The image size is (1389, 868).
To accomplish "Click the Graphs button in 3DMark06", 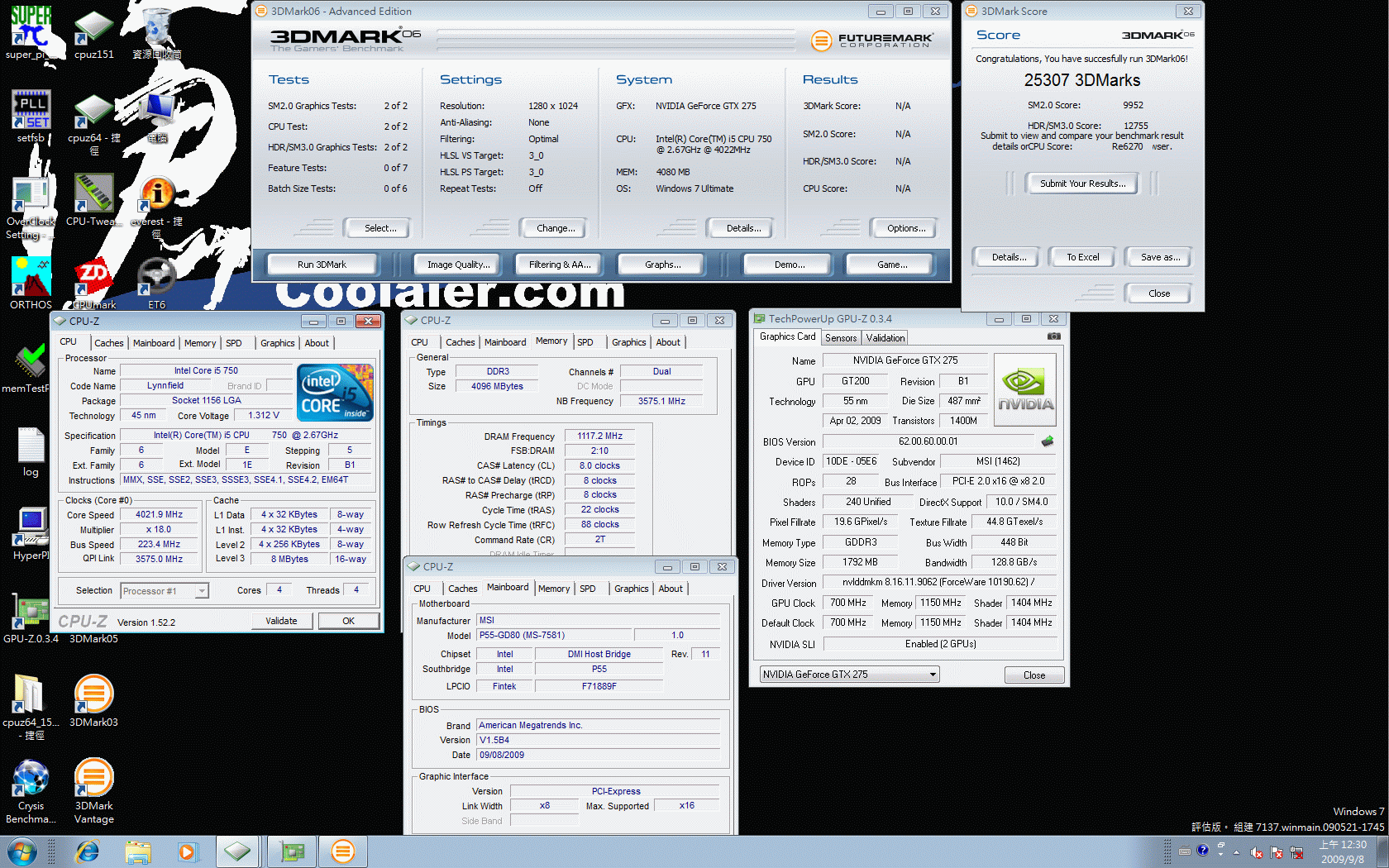I will [662, 265].
